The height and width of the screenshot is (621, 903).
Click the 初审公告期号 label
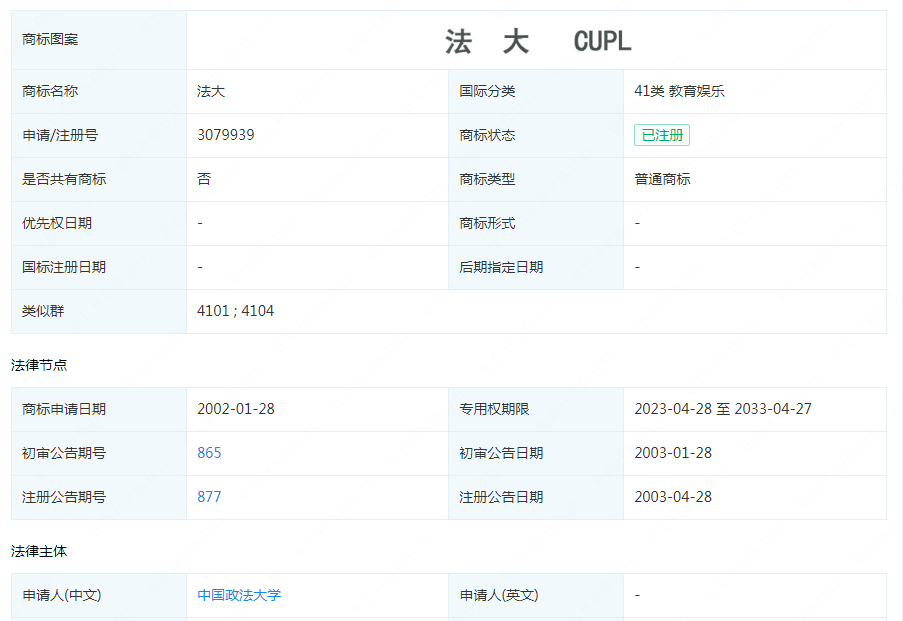coord(64,453)
